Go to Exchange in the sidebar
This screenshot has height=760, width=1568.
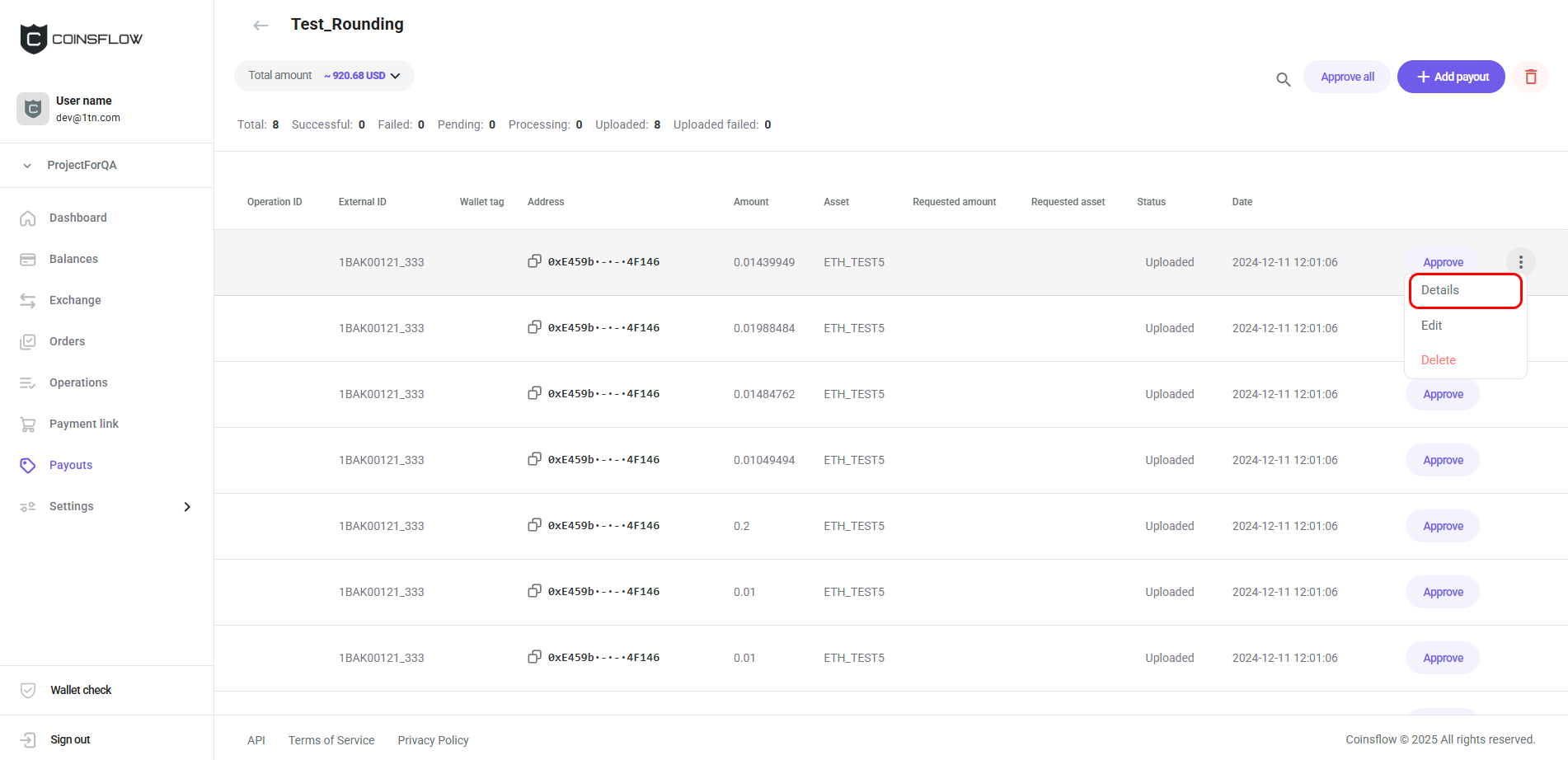tap(75, 300)
